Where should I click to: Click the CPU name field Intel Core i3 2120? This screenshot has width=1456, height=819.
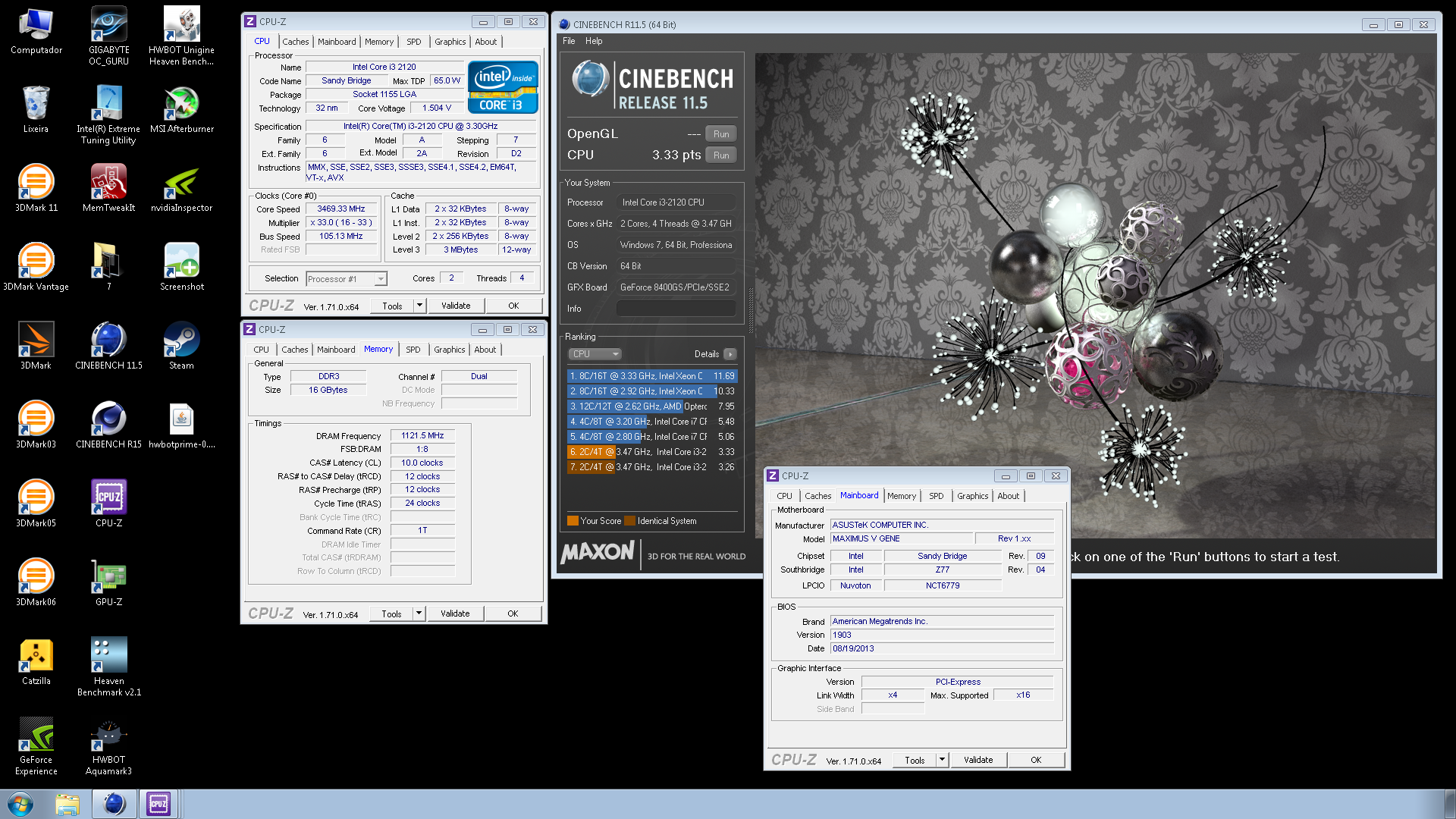[384, 67]
